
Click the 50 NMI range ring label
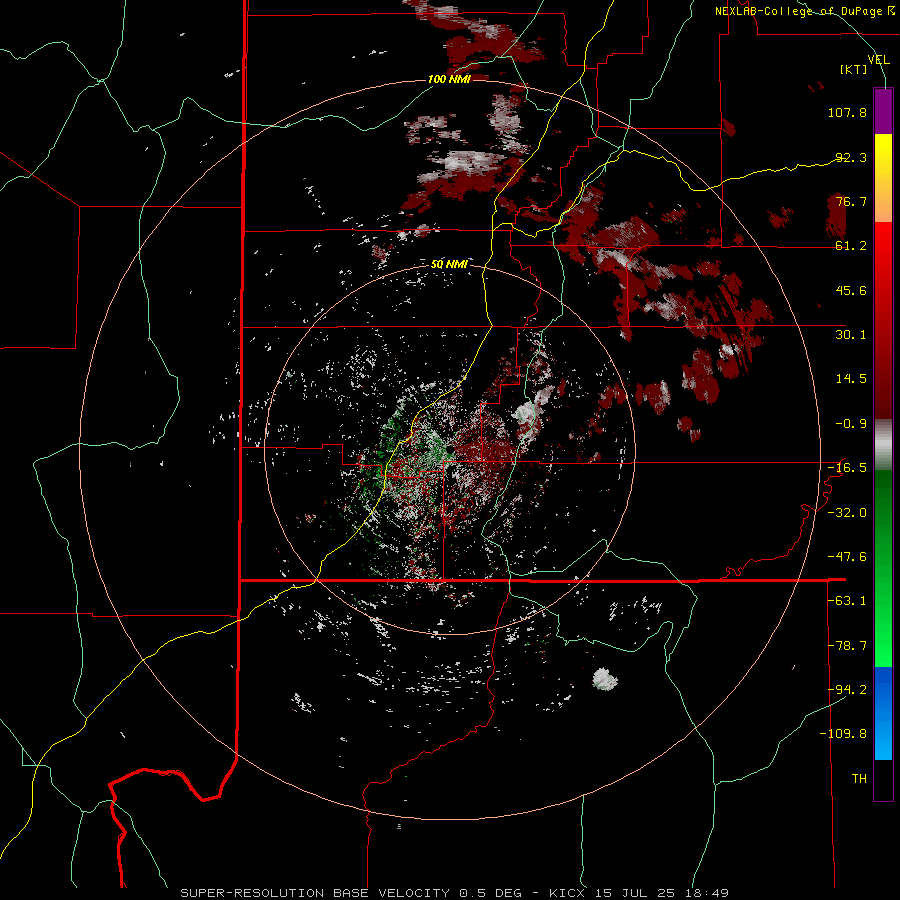click(449, 264)
